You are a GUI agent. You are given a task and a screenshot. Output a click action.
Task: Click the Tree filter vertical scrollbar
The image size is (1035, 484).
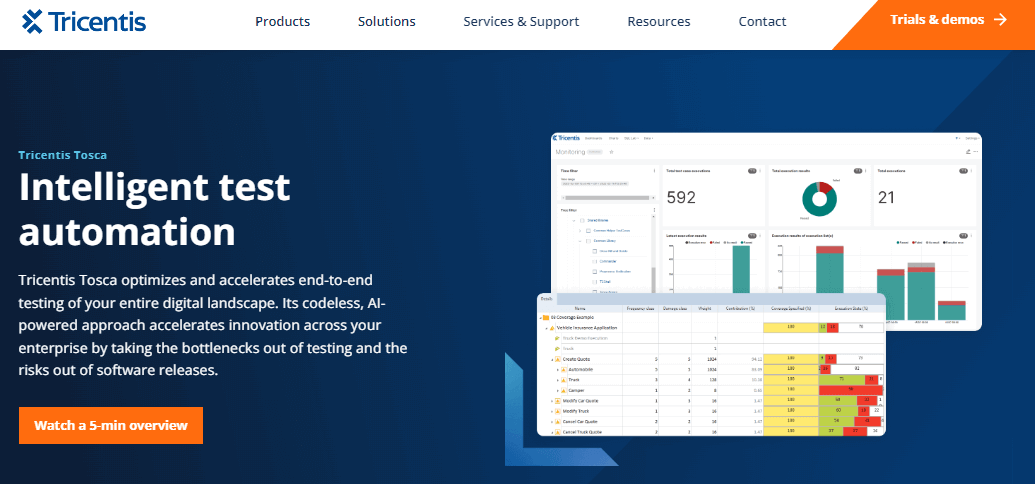click(653, 280)
